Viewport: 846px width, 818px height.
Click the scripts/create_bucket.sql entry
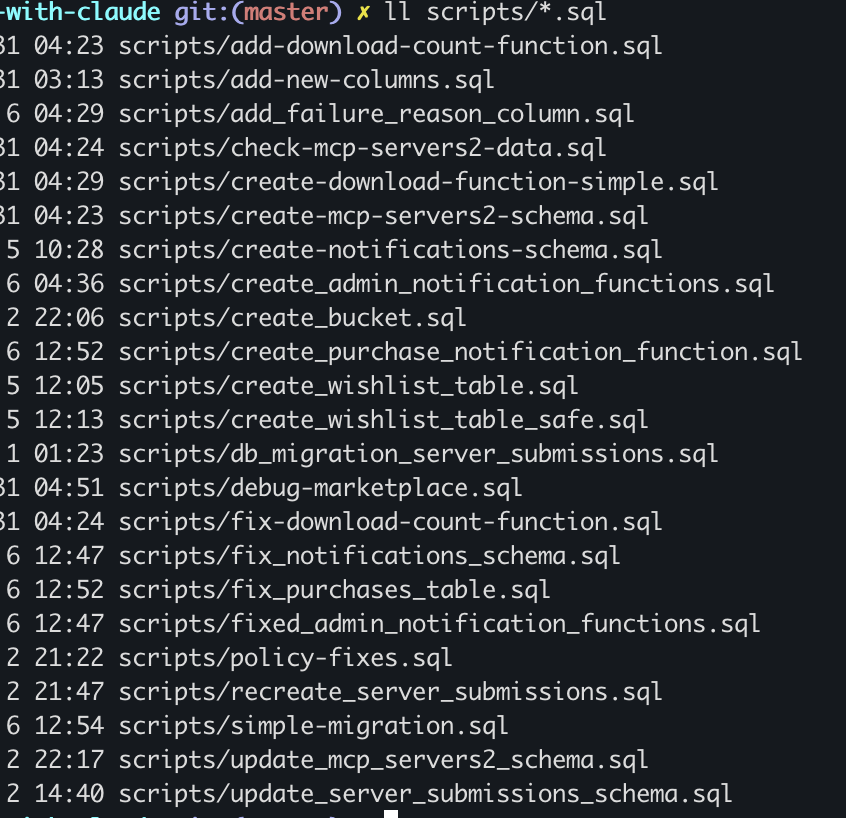click(x=292, y=318)
